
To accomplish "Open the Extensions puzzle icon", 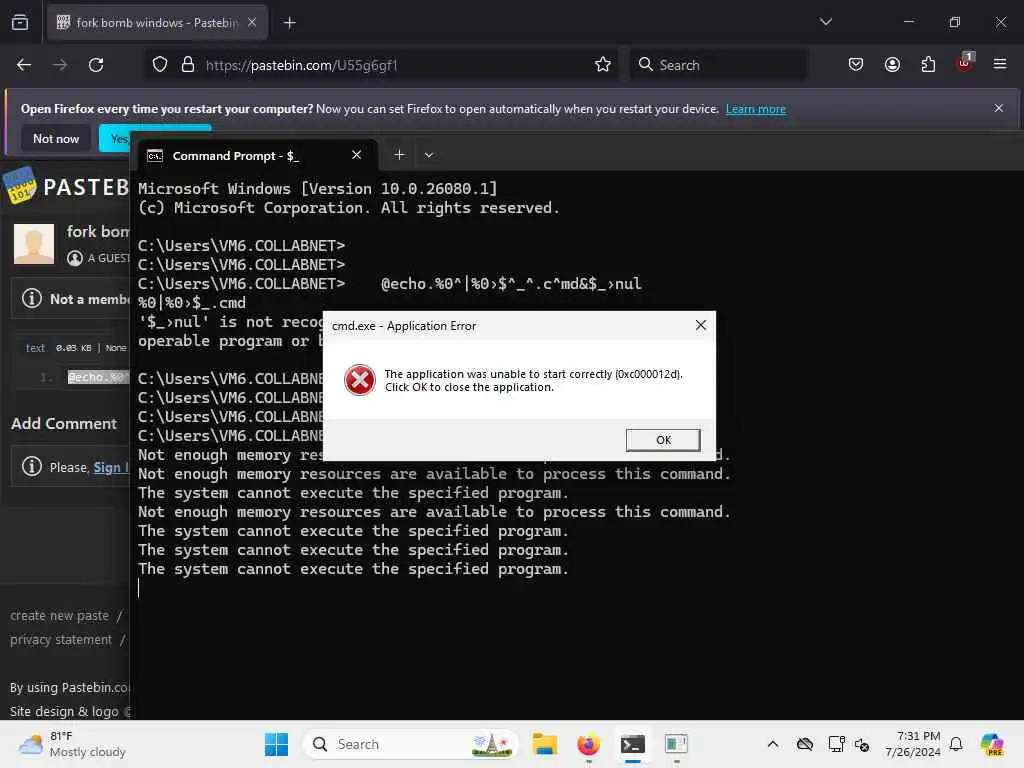I will coord(928,65).
